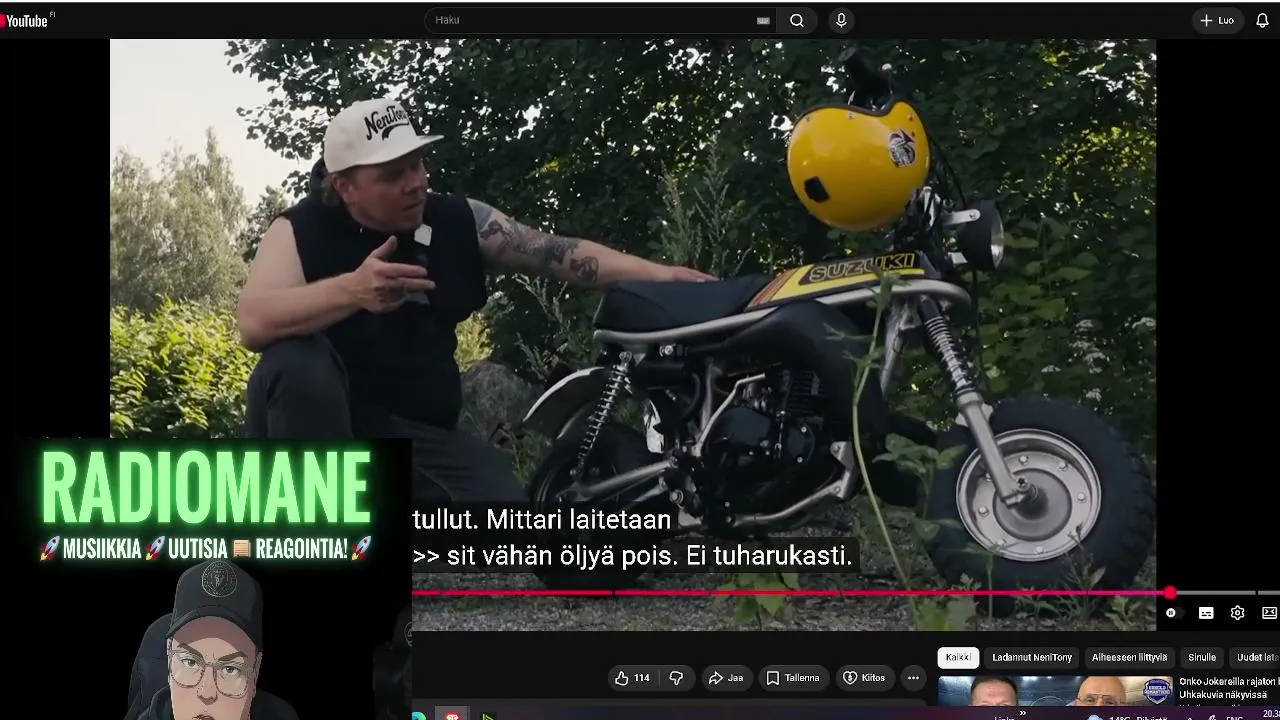Screen dimensions: 1280x720
Task: Share the video via Jaa button
Action: pyautogui.click(x=726, y=678)
